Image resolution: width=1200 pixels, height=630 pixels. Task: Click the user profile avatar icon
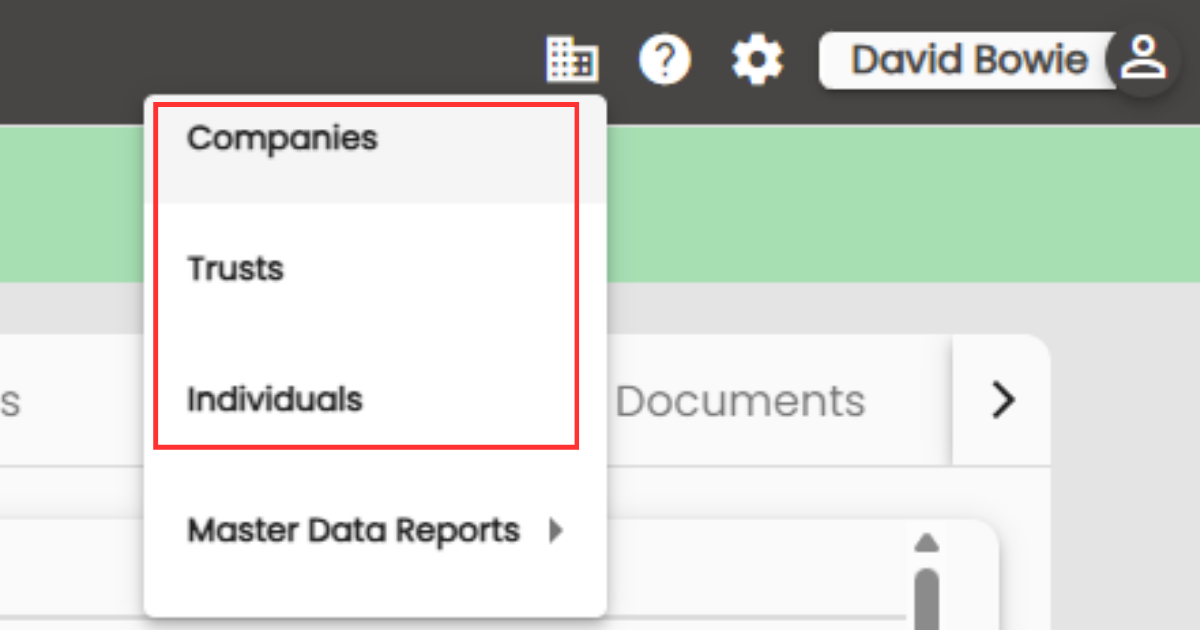pos(1143,60)
